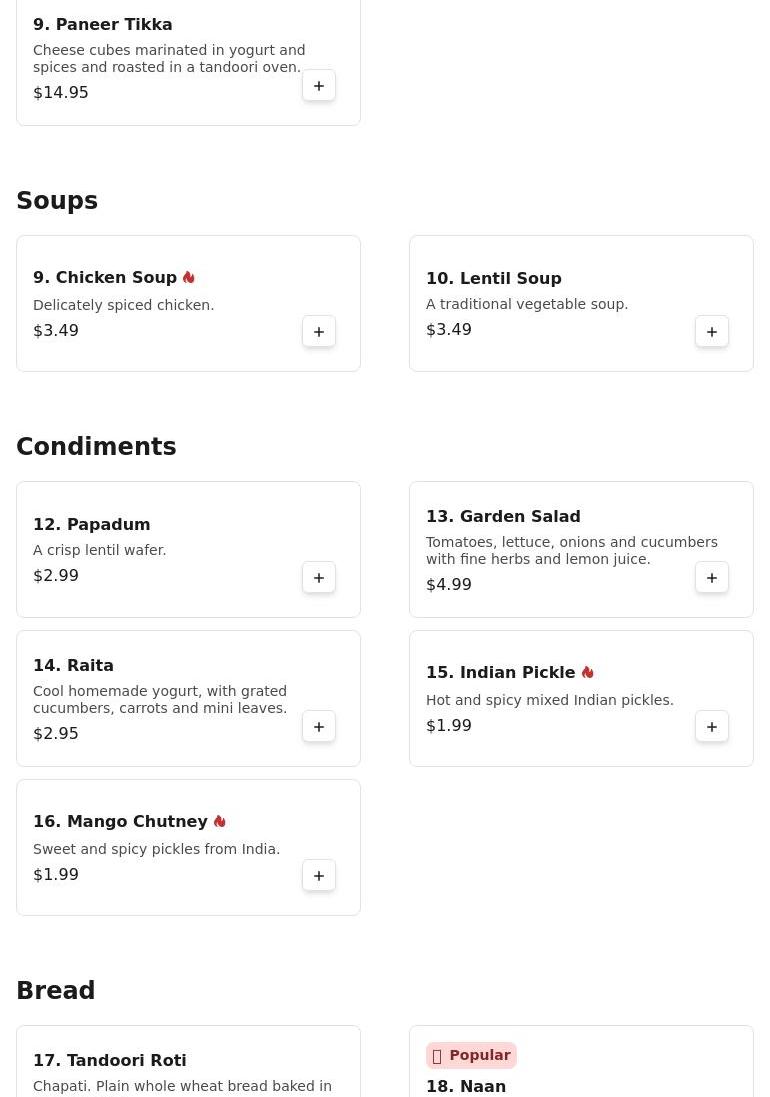770x1097 pixels.
Task: Click the plus button for Lentil Soup
Action: 712,332
